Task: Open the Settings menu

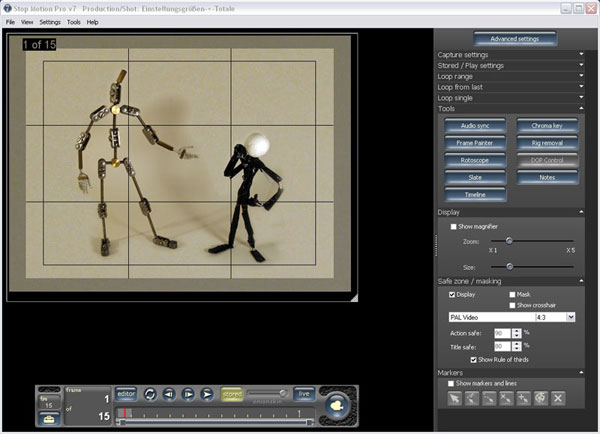Action: pos(49,21)
